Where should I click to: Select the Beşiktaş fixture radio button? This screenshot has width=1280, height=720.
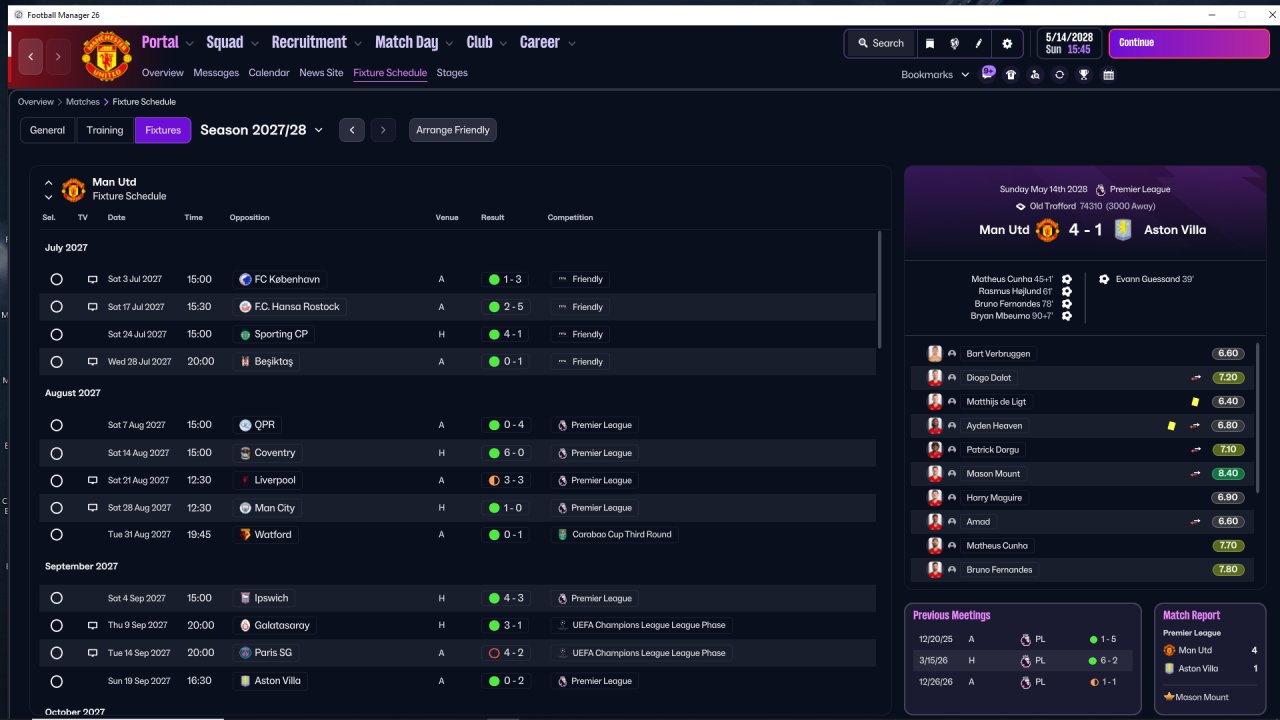pos(56,362)
